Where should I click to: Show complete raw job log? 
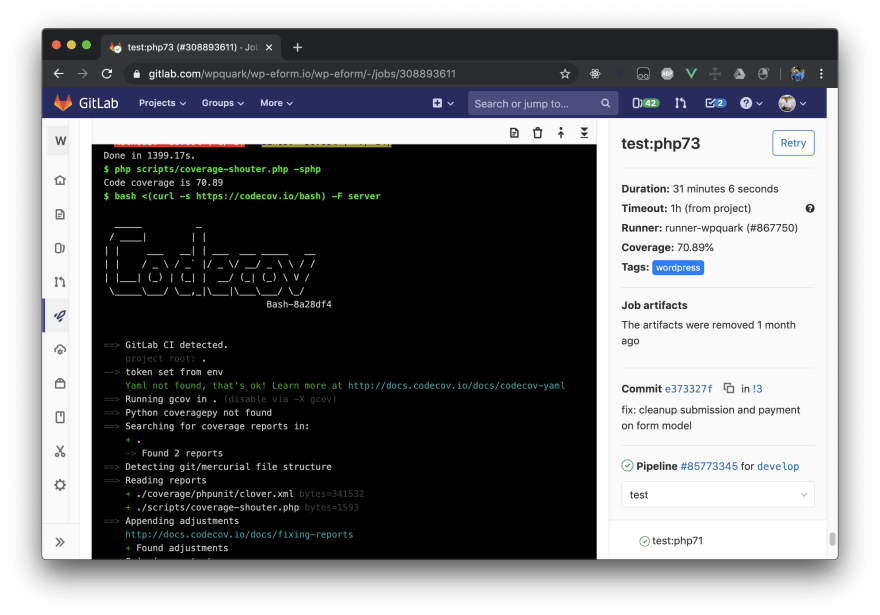[x=514, y=133]
